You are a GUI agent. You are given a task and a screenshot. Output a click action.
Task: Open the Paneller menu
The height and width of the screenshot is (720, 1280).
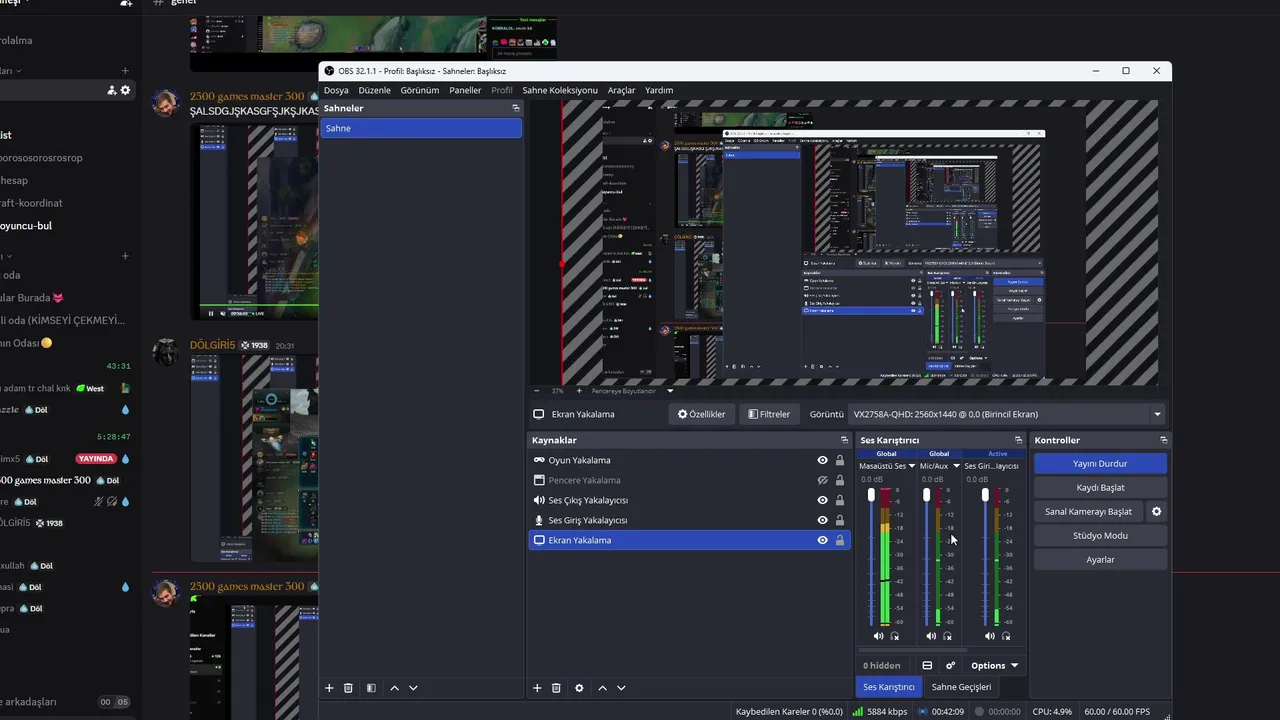[x=465, y=90]
